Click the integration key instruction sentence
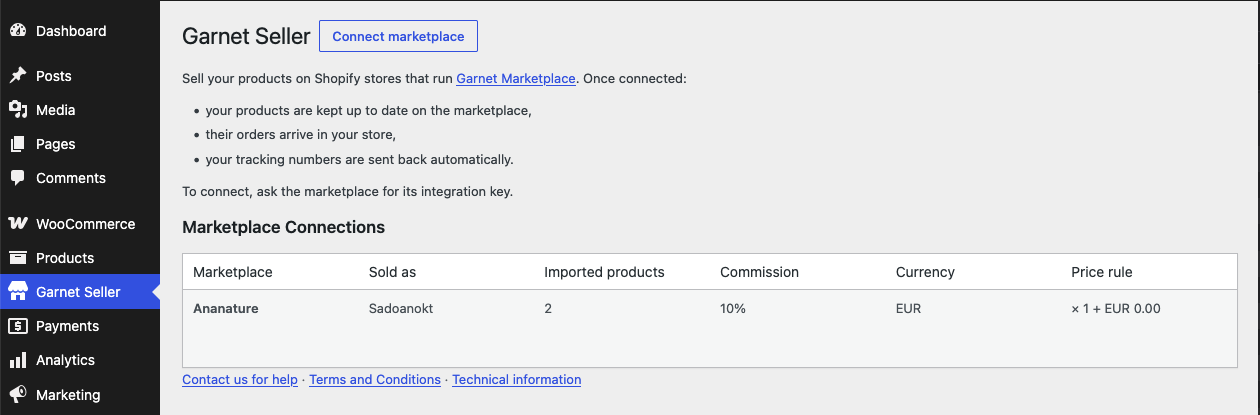 click(x=347, y=191)
